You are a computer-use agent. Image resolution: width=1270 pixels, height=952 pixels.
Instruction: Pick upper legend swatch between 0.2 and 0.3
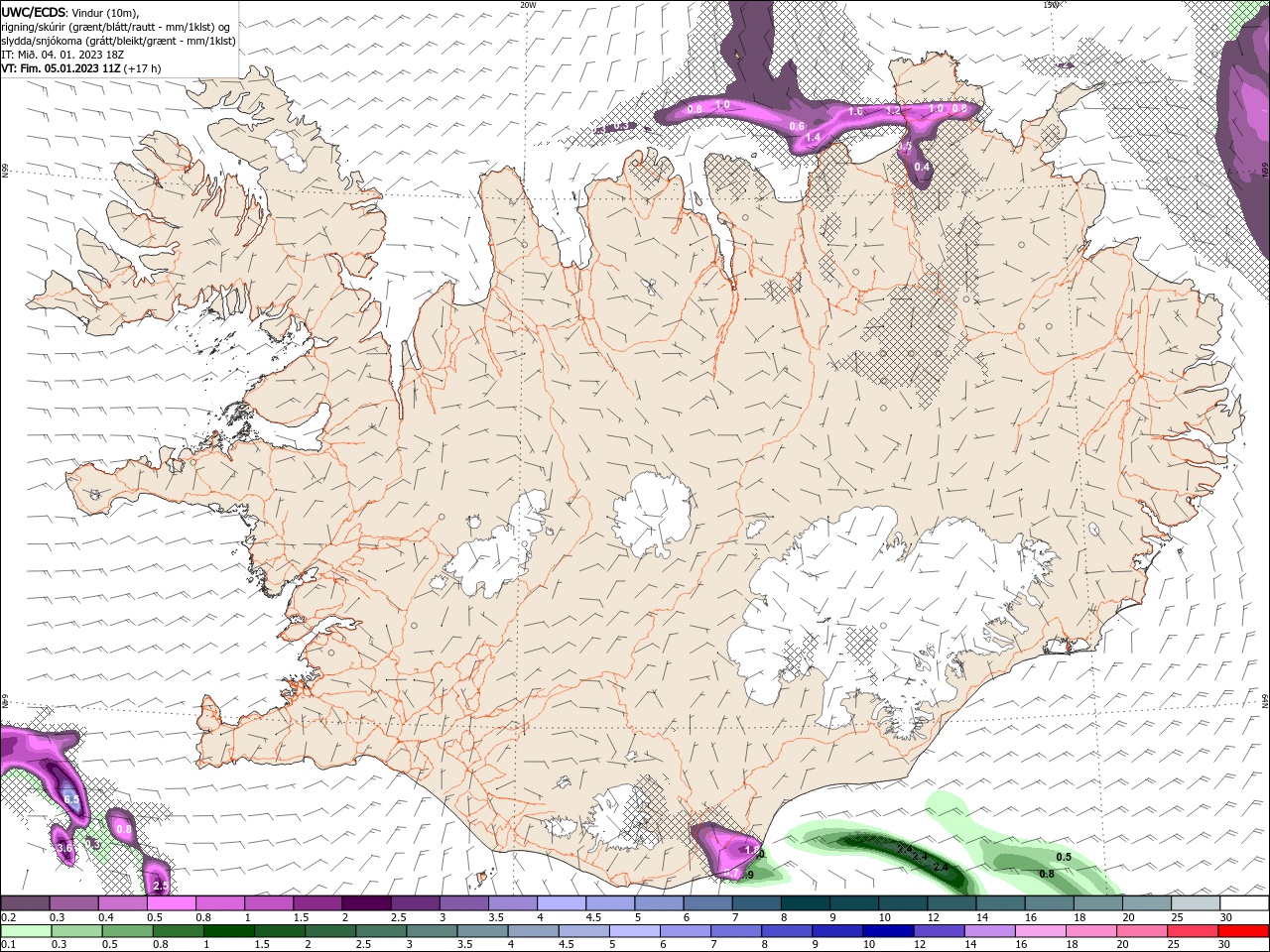coord(25,903)
